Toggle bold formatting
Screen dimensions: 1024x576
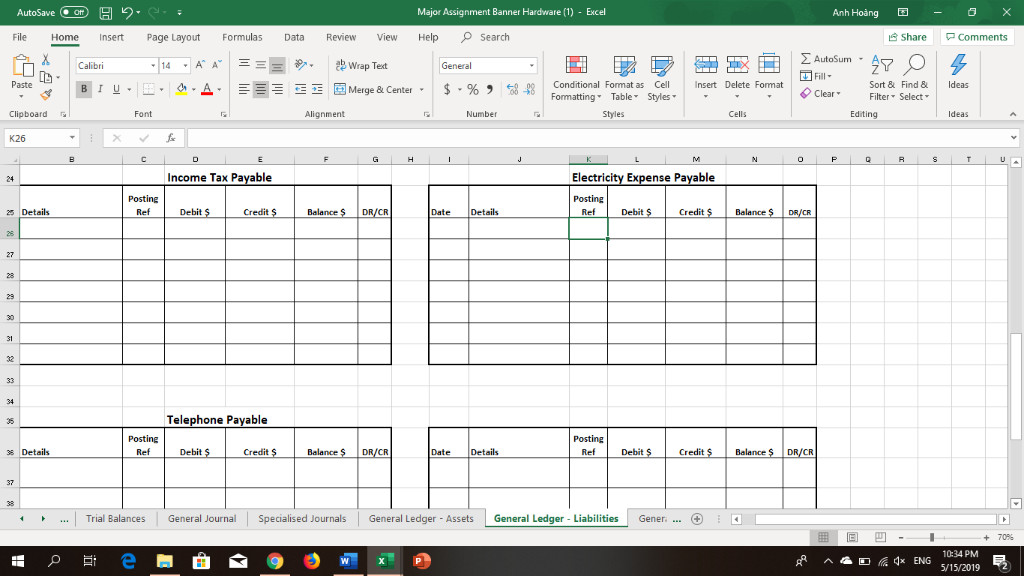[x=83, y=89]
